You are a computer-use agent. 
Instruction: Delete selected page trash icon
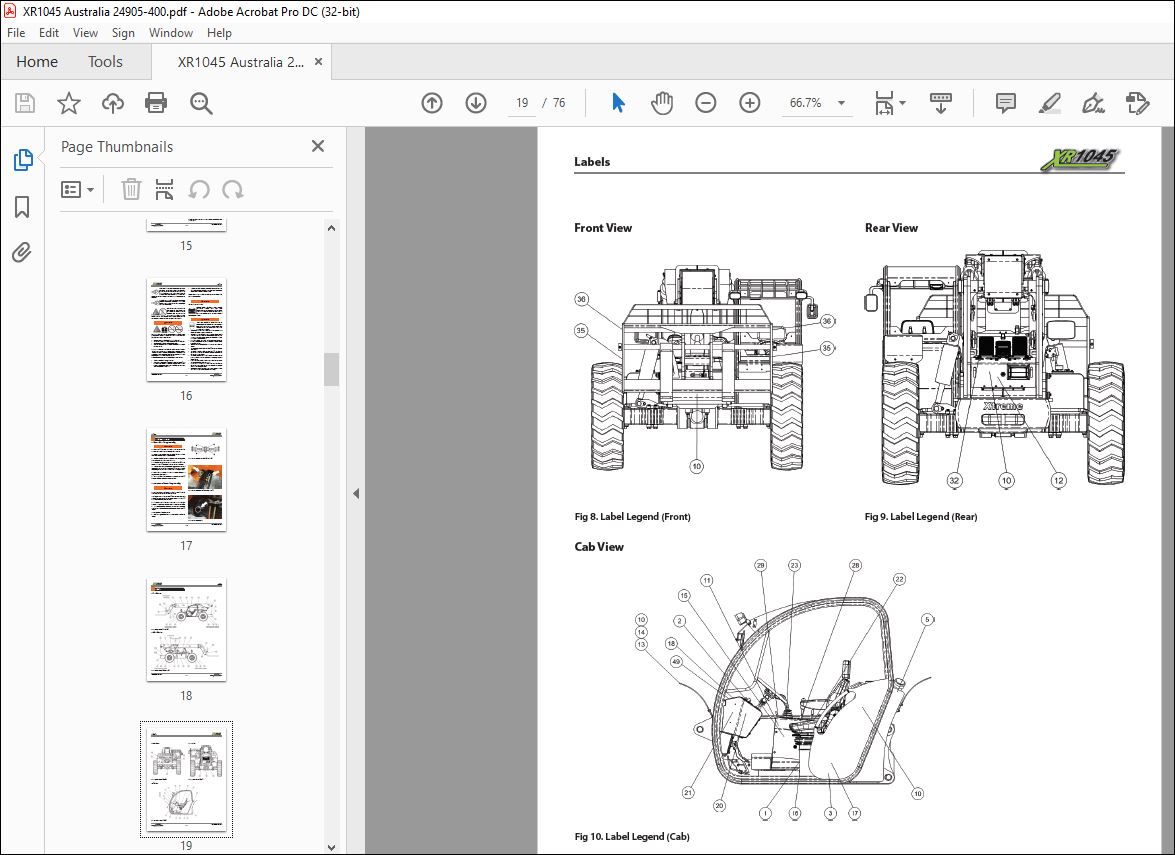131,190
